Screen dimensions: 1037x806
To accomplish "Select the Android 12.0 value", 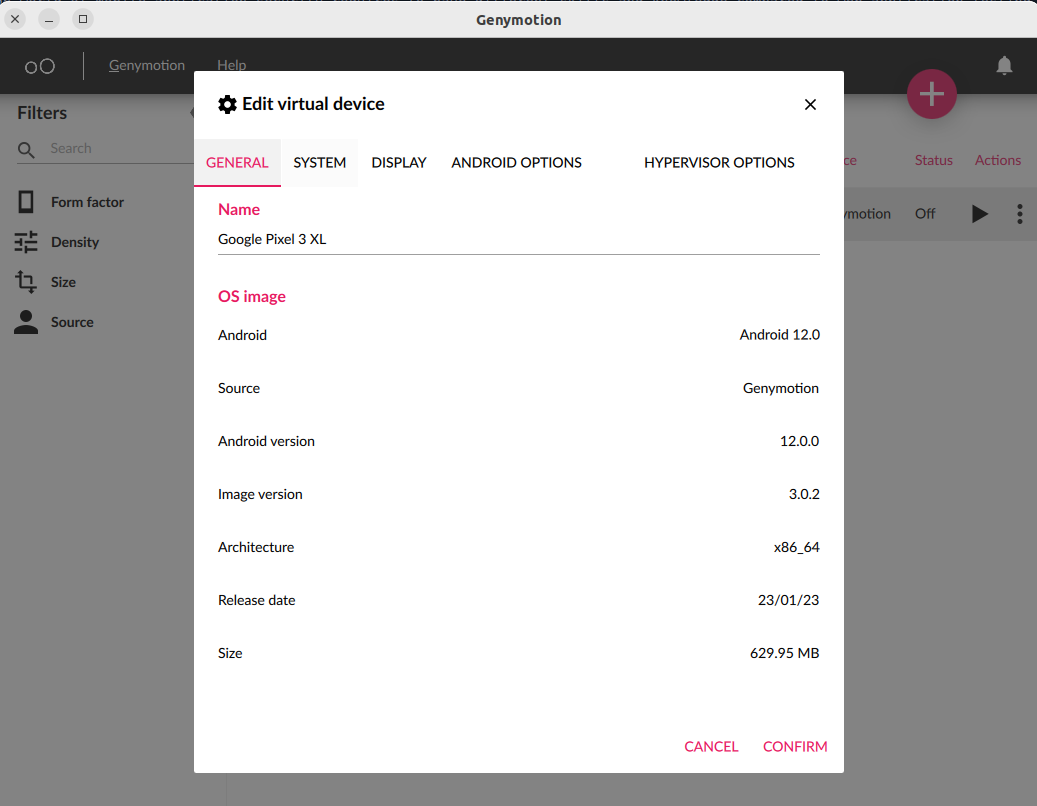I will [x=779, y=335].
